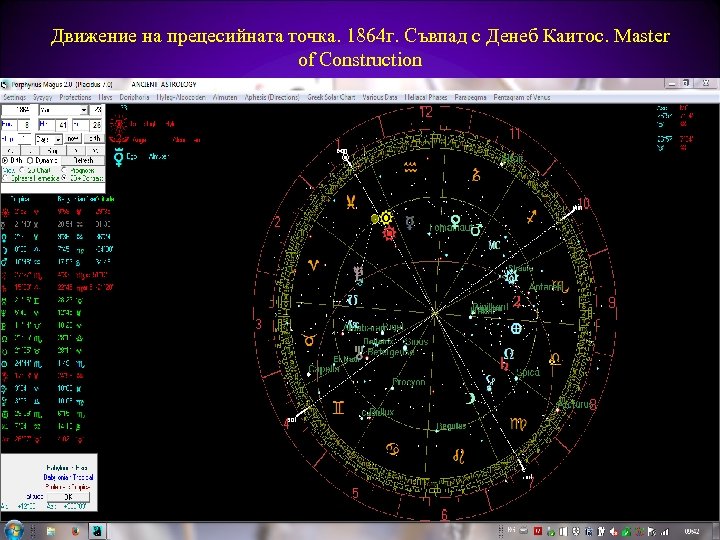Click the Part of Fortune circled-cross symbol
The height and width of the screenshot is (540, 720).
pyautogui.click(x=516, y=328)
